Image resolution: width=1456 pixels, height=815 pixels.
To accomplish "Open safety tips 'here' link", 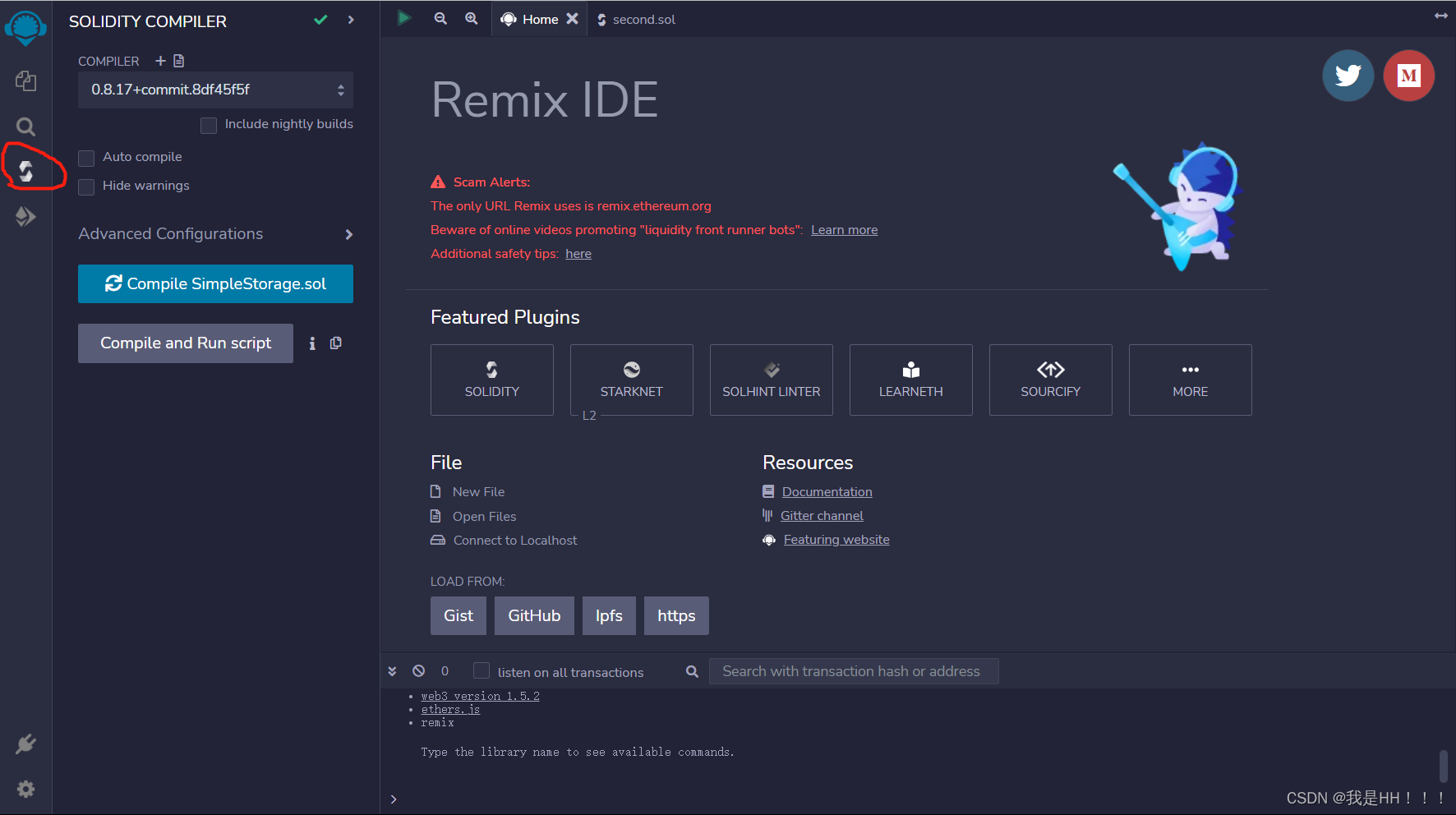I will (578, 254).
